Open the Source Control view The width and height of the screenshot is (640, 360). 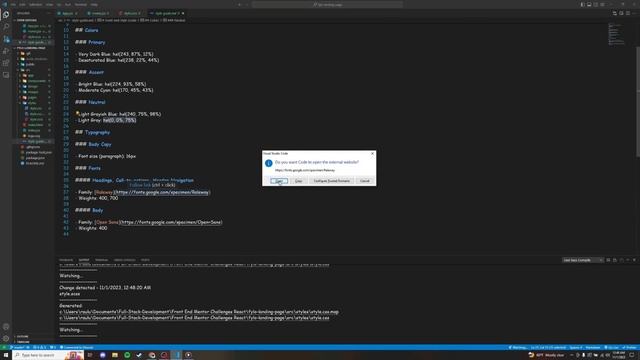click(6, 39)
